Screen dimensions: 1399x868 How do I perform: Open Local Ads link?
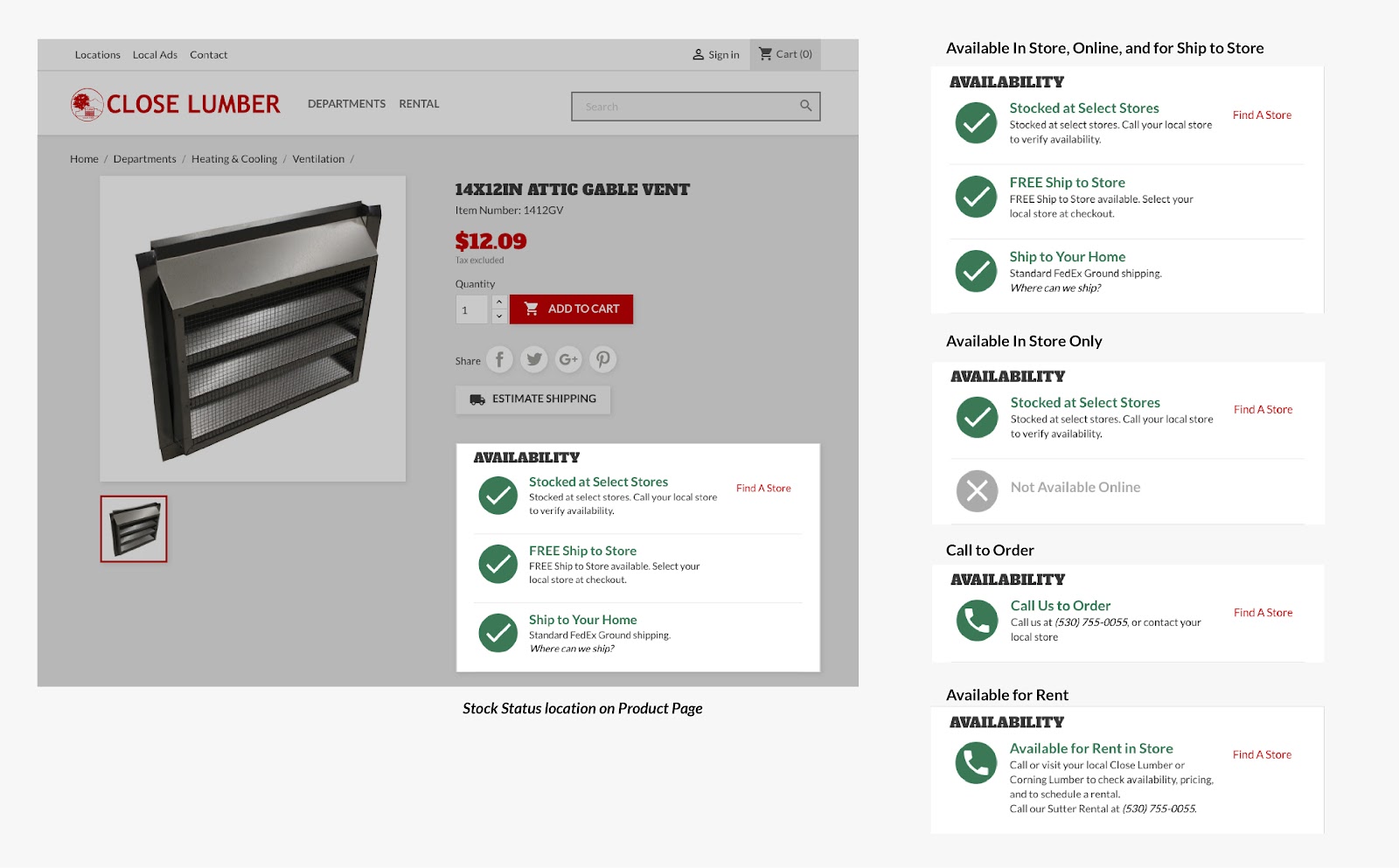point(155,55)
